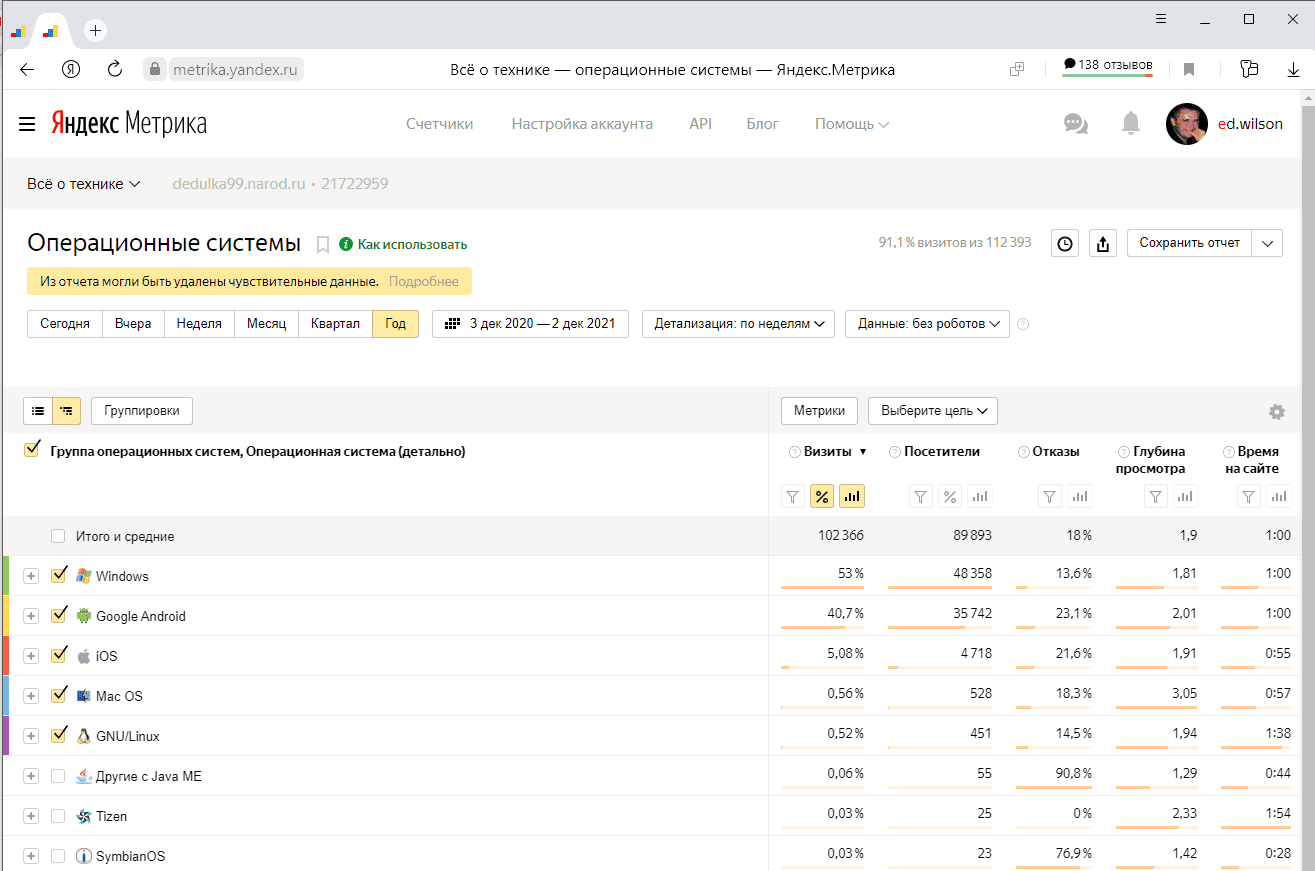Image resolution: width=1315 pixels, height=871 pixels.
Task: Open ed.wilson user avatar
Action: 1187,124
